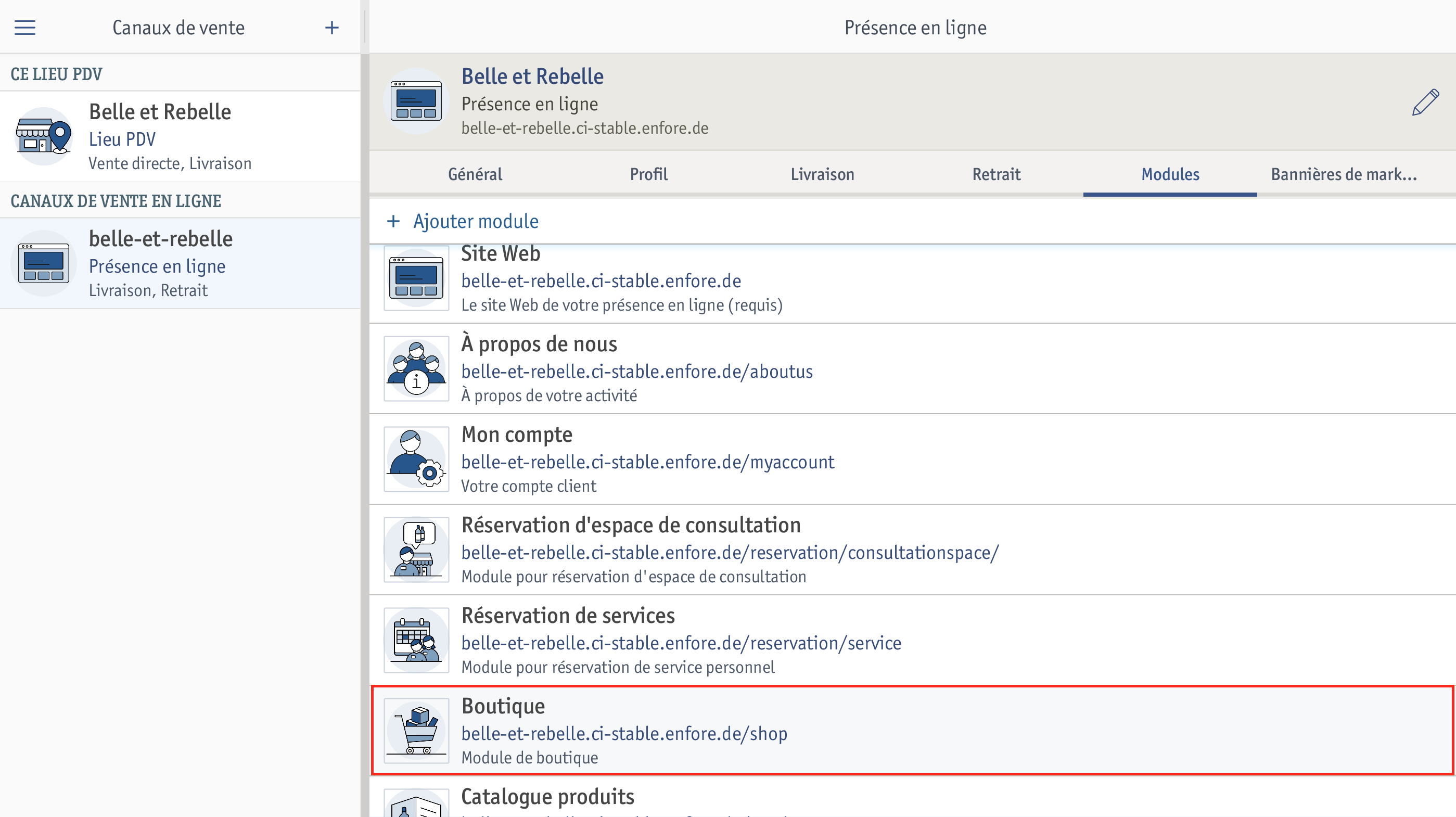
Task: Open the Site Web belle-et-rebelle.ci-stable.enfore.de link
Action: 602,281
